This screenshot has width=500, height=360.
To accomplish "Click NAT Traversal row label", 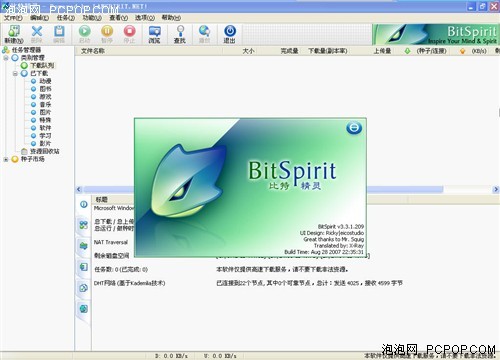I will [111, 242].
